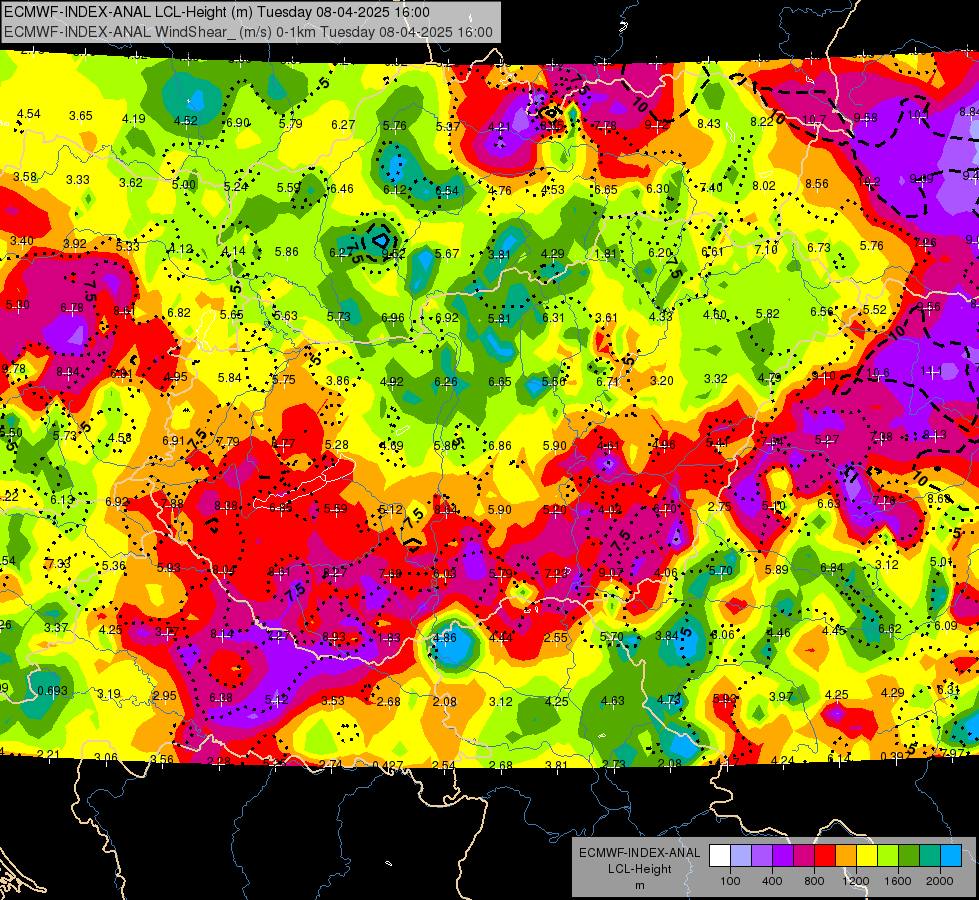Click the legend tick label 1200
Image resolution: width=979 pixels, height=900 pixels.
[855, 881]
